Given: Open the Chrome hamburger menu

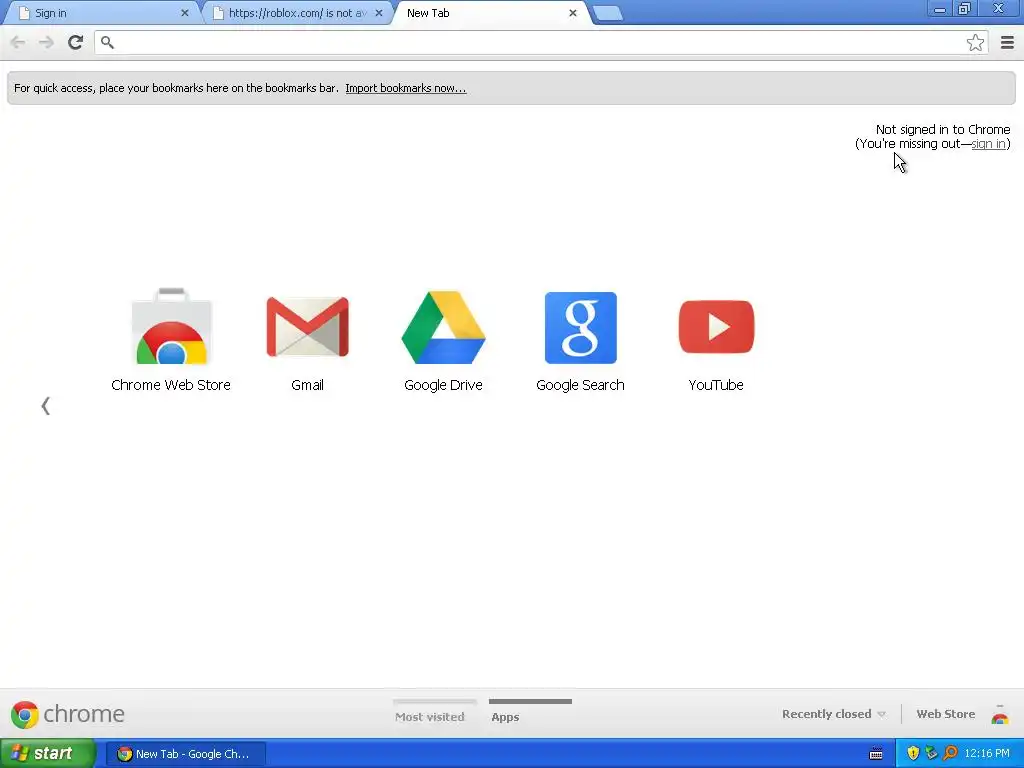Looking at the screenshot, I should click(x=1007, y=42).
